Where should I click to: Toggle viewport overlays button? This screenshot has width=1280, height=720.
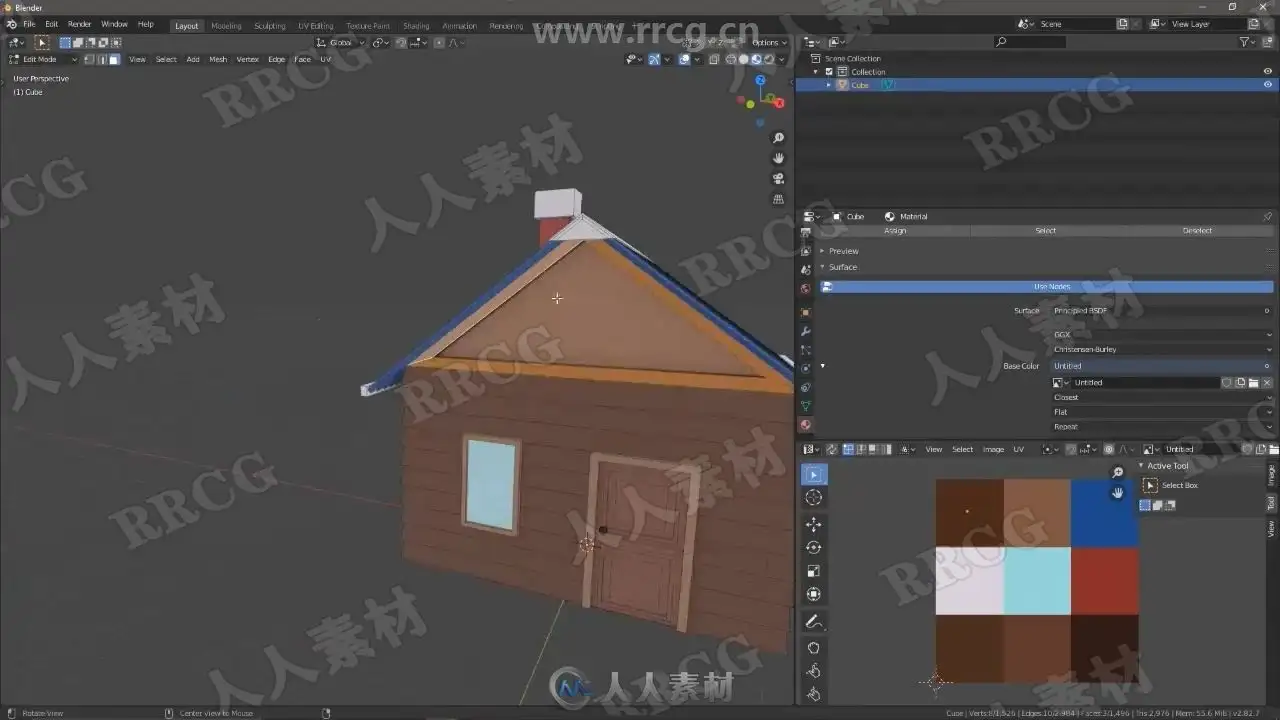[x=684, y=59]
